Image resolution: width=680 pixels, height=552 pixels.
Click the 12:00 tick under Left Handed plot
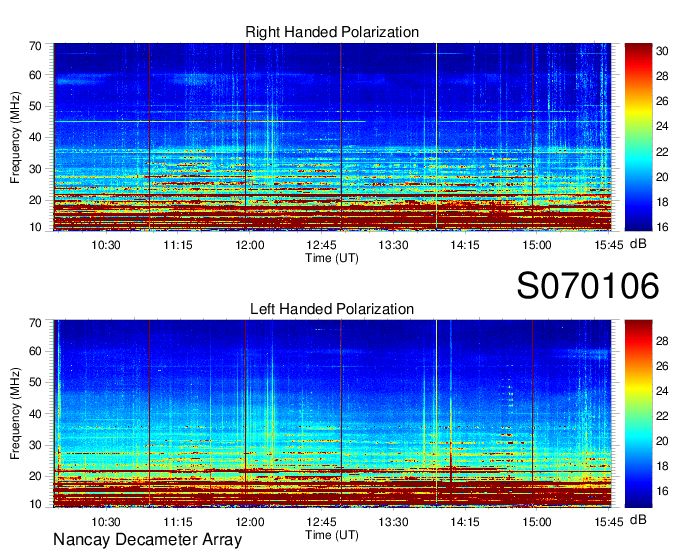click(250, 522)
